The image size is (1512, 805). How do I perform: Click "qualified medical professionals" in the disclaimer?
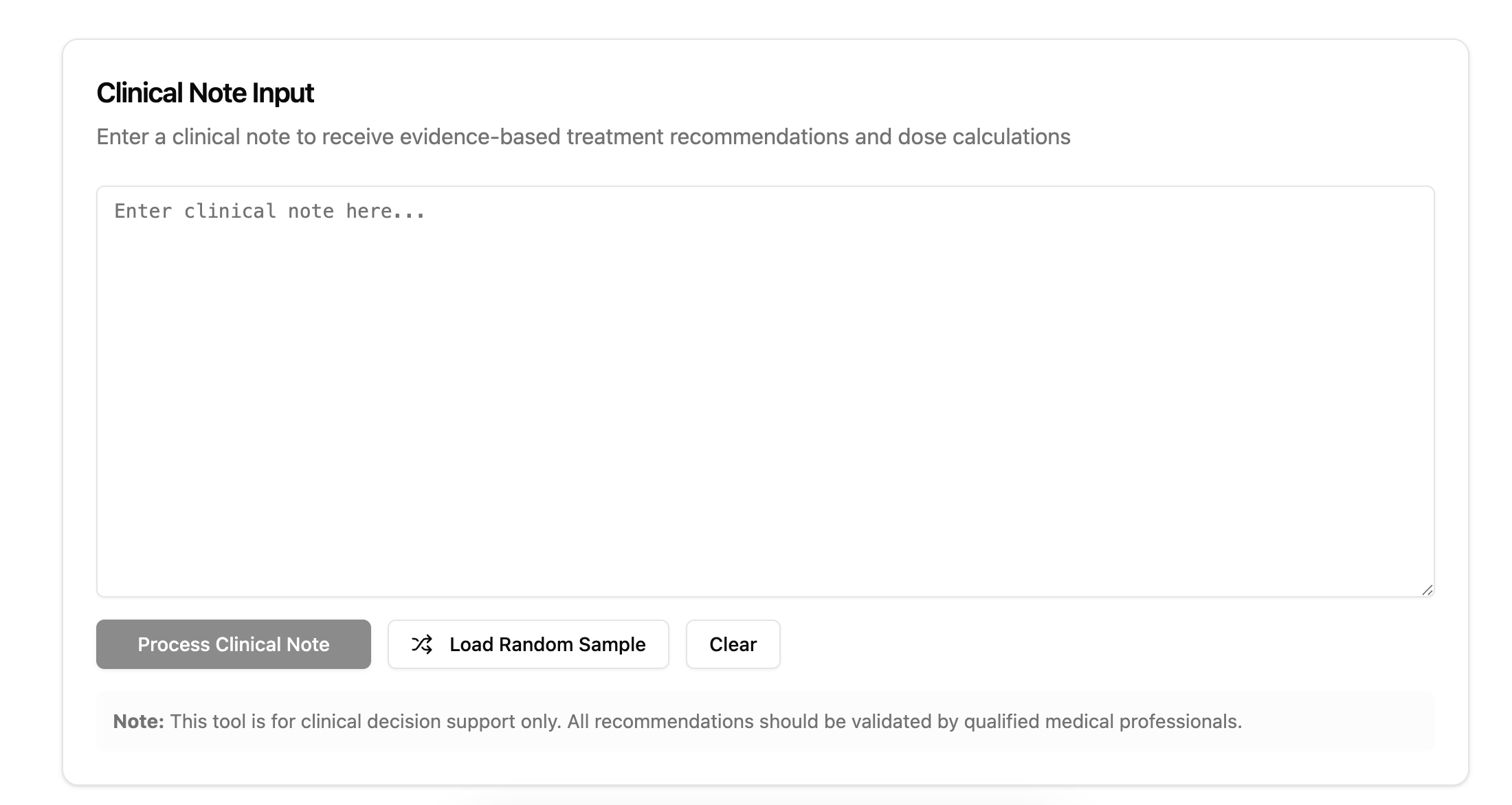[1102, 721]
